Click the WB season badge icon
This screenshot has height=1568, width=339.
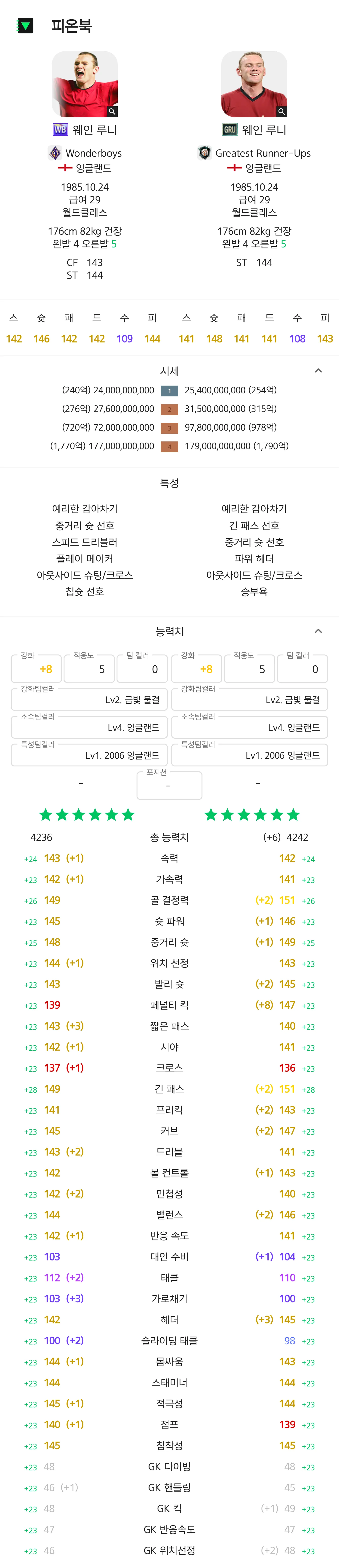tap(60, 130)
